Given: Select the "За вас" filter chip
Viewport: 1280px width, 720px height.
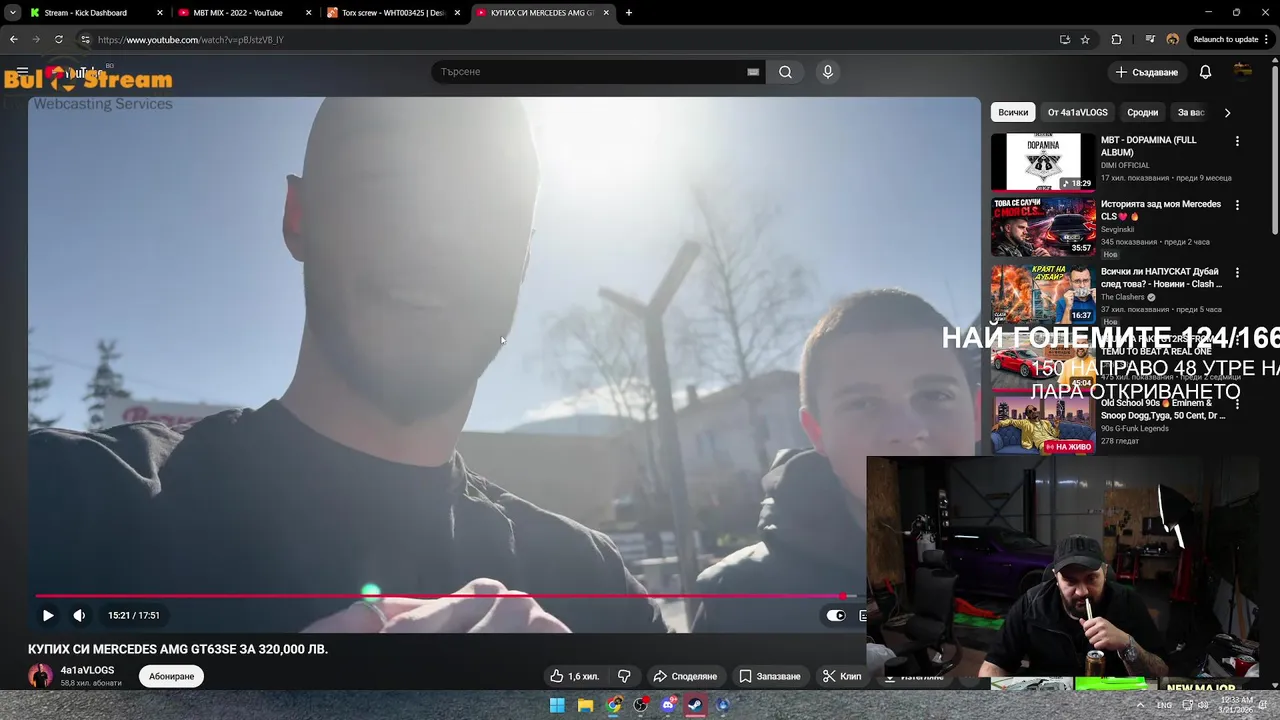Looking at the screenshot, I should (x=1190, y=113).
